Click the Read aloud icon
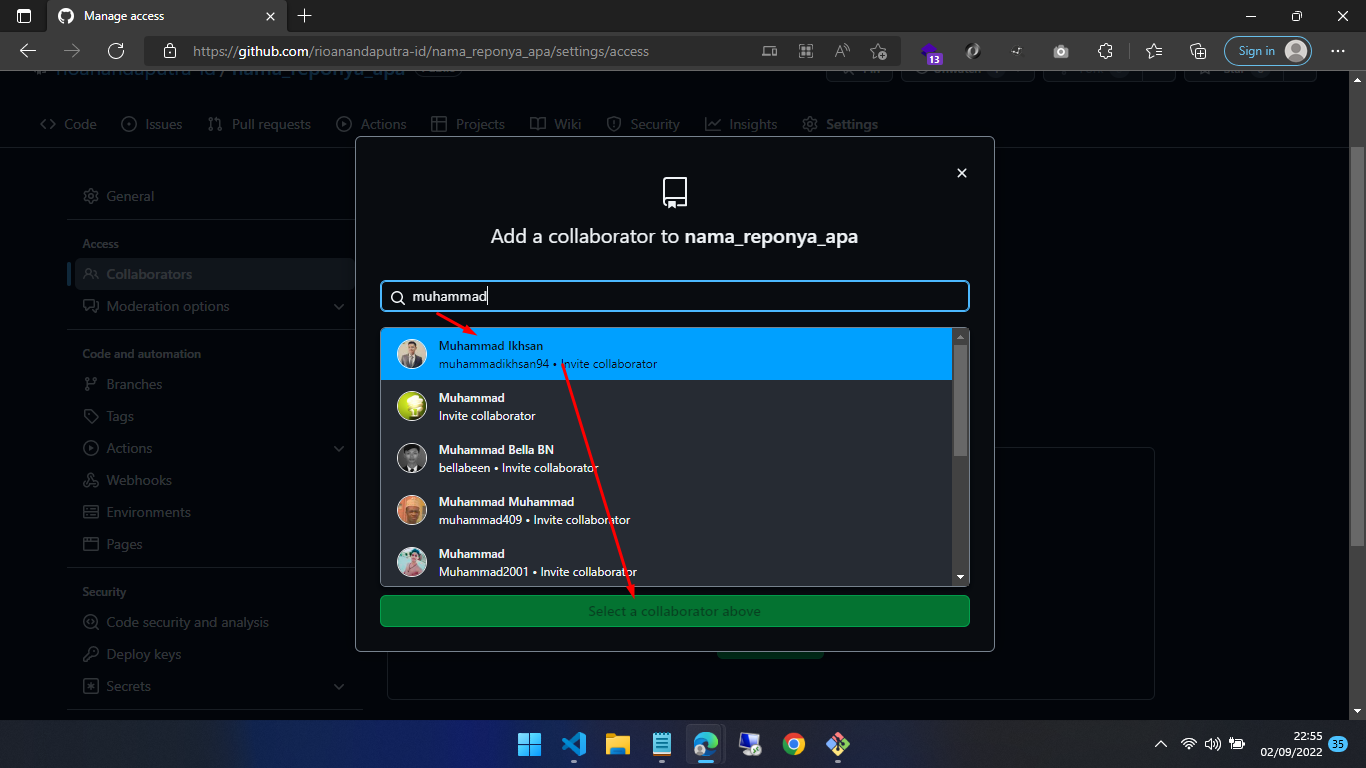Viewport: 1366px width, 768px height. (842, 51)
